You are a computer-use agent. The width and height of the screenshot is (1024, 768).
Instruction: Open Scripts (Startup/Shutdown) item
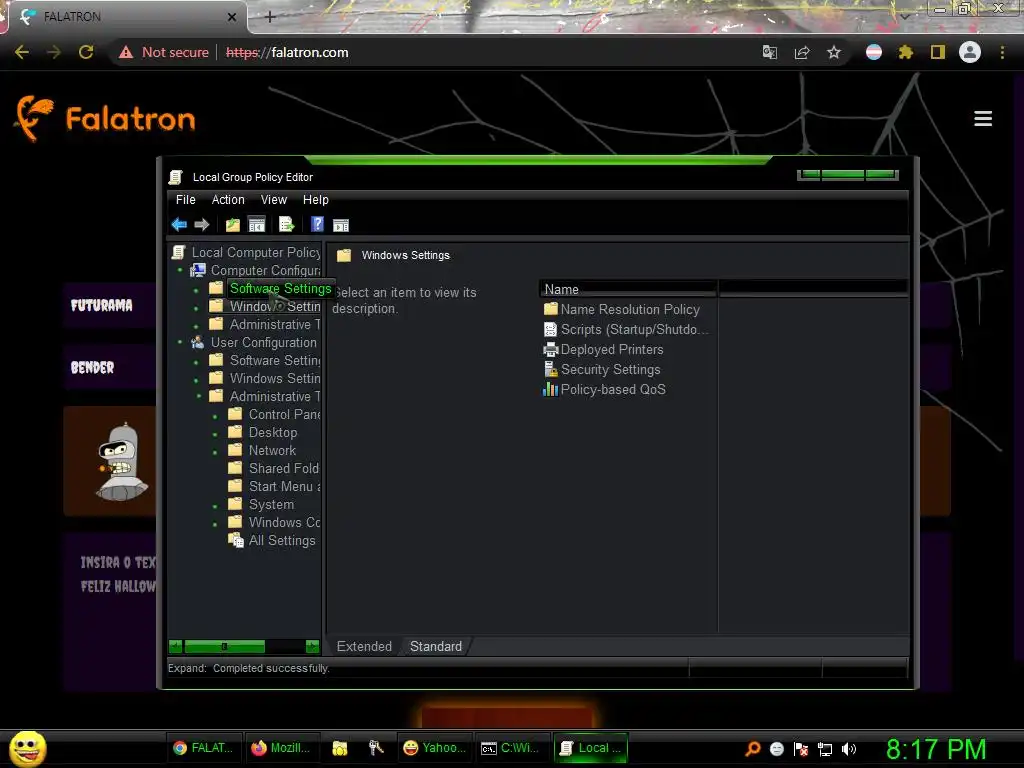[x=625, y=329]
